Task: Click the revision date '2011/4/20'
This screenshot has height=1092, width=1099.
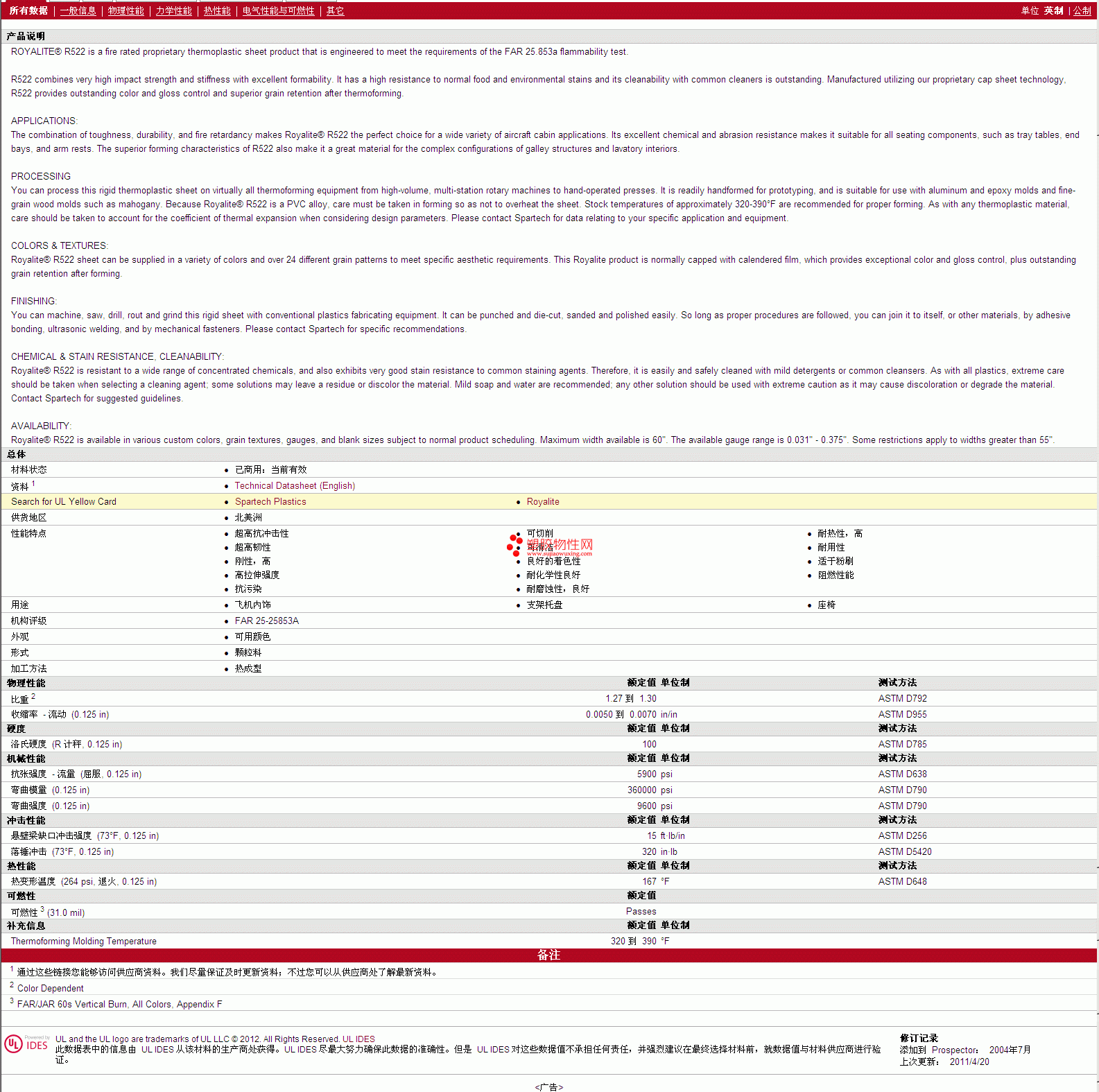Action: 969,1062
